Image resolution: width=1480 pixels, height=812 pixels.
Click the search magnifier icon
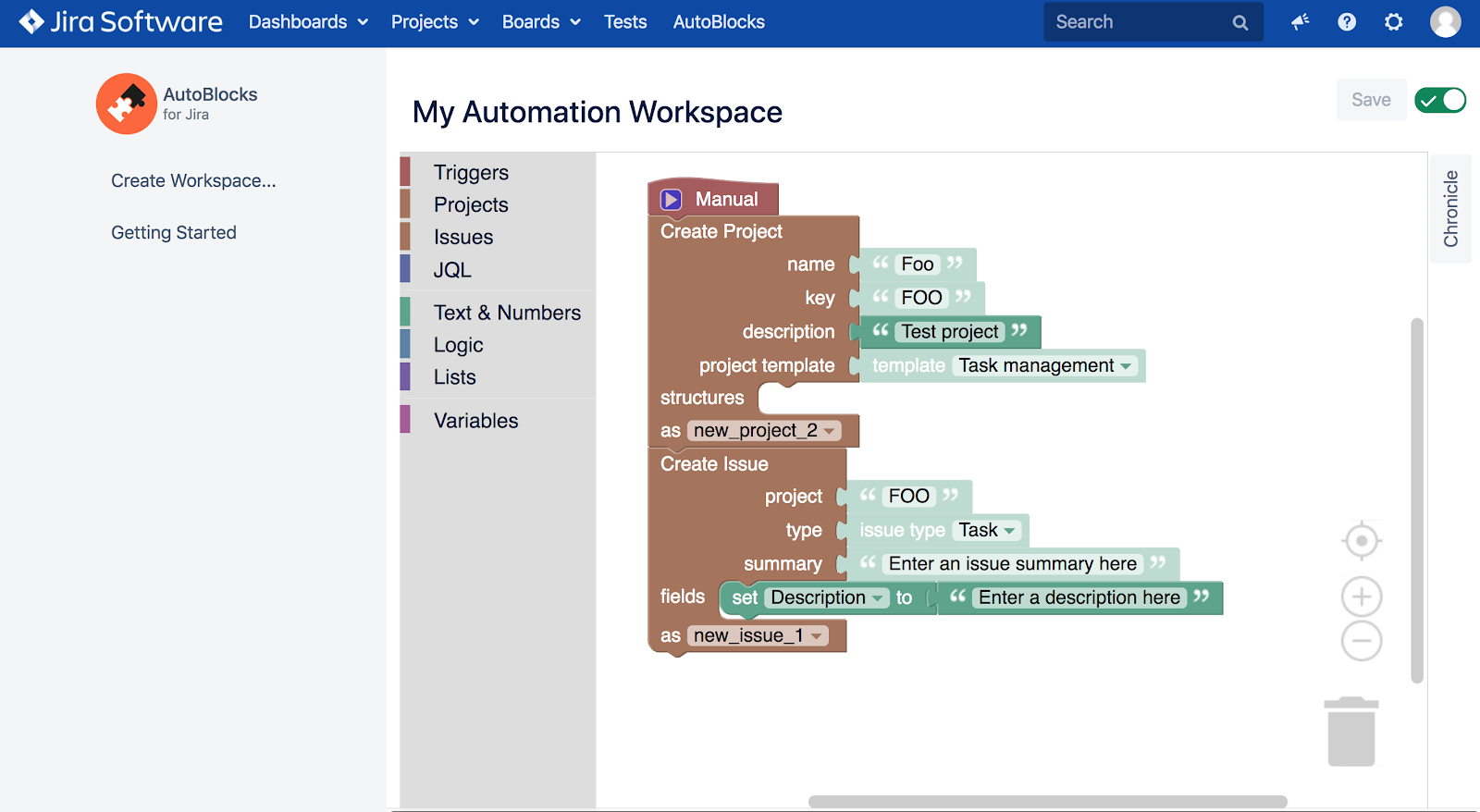(1240, 22)
